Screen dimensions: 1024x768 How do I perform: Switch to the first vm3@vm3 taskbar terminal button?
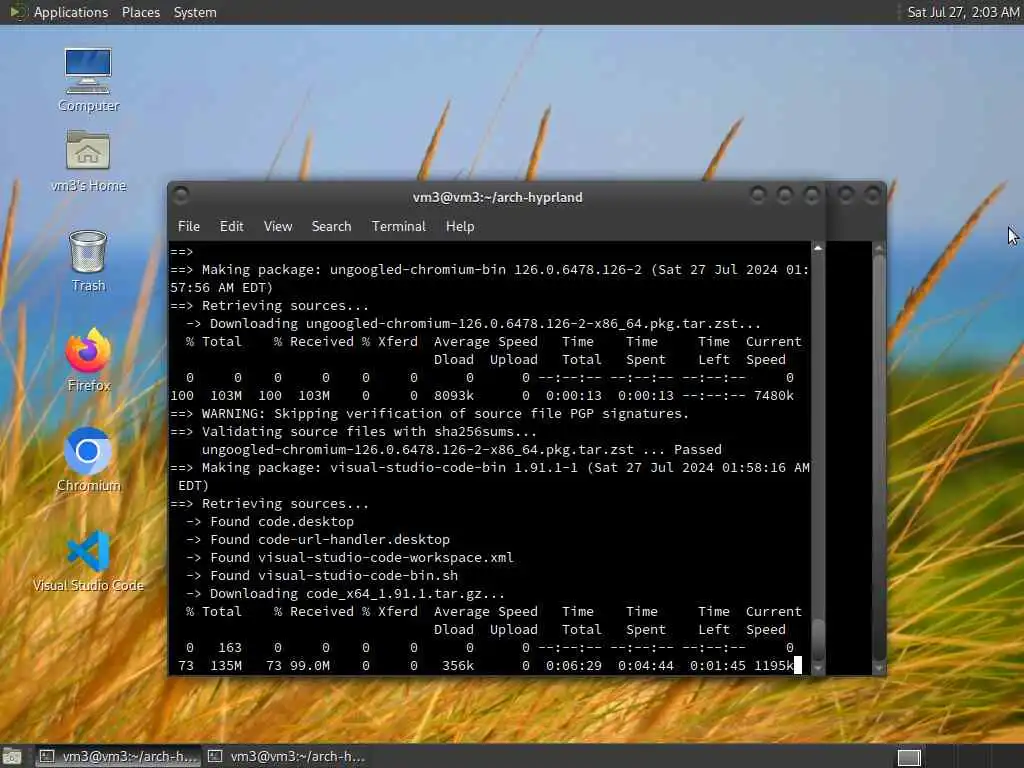point(118,757)
